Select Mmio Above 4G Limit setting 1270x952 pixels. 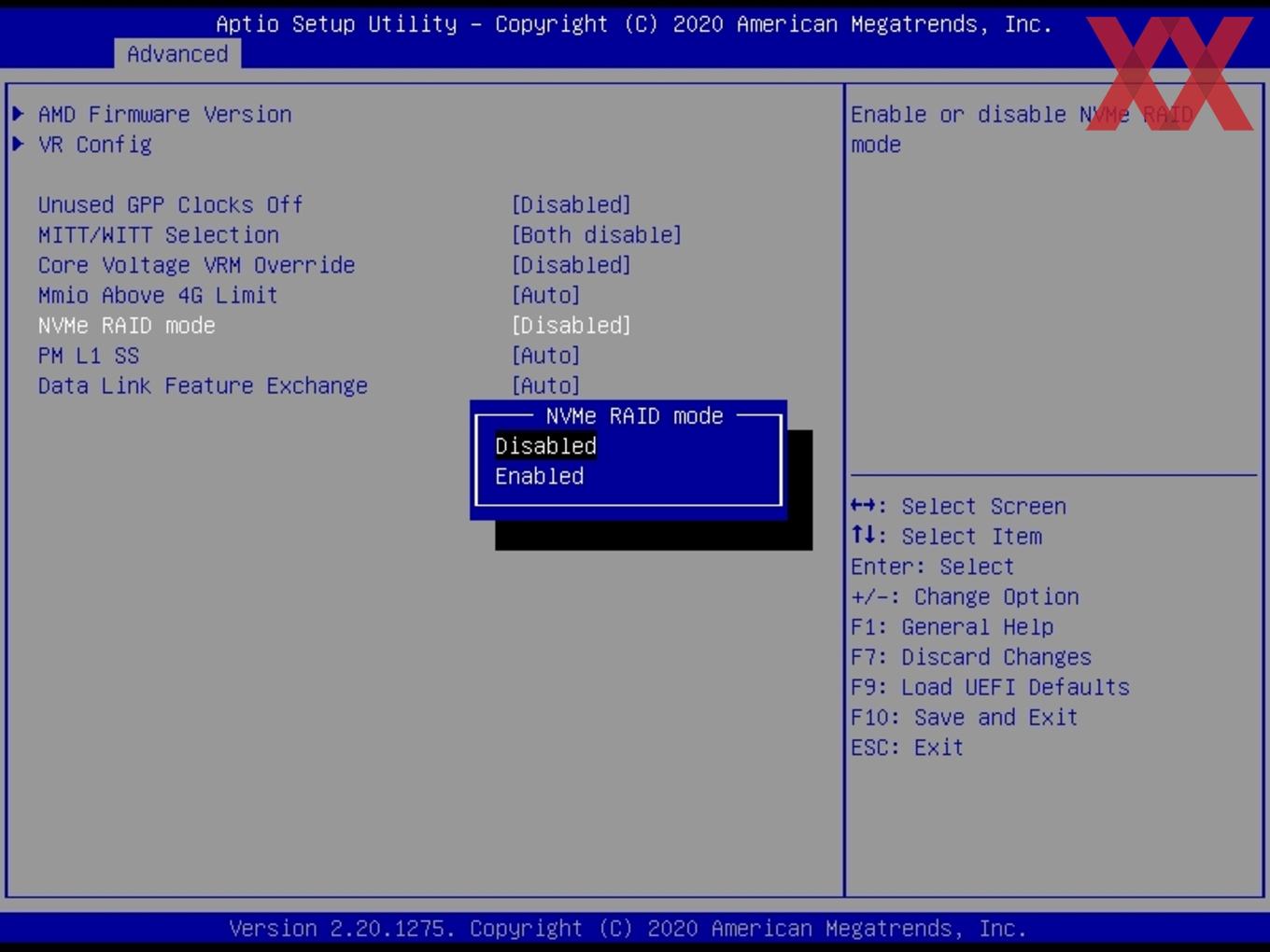point(158,295)
